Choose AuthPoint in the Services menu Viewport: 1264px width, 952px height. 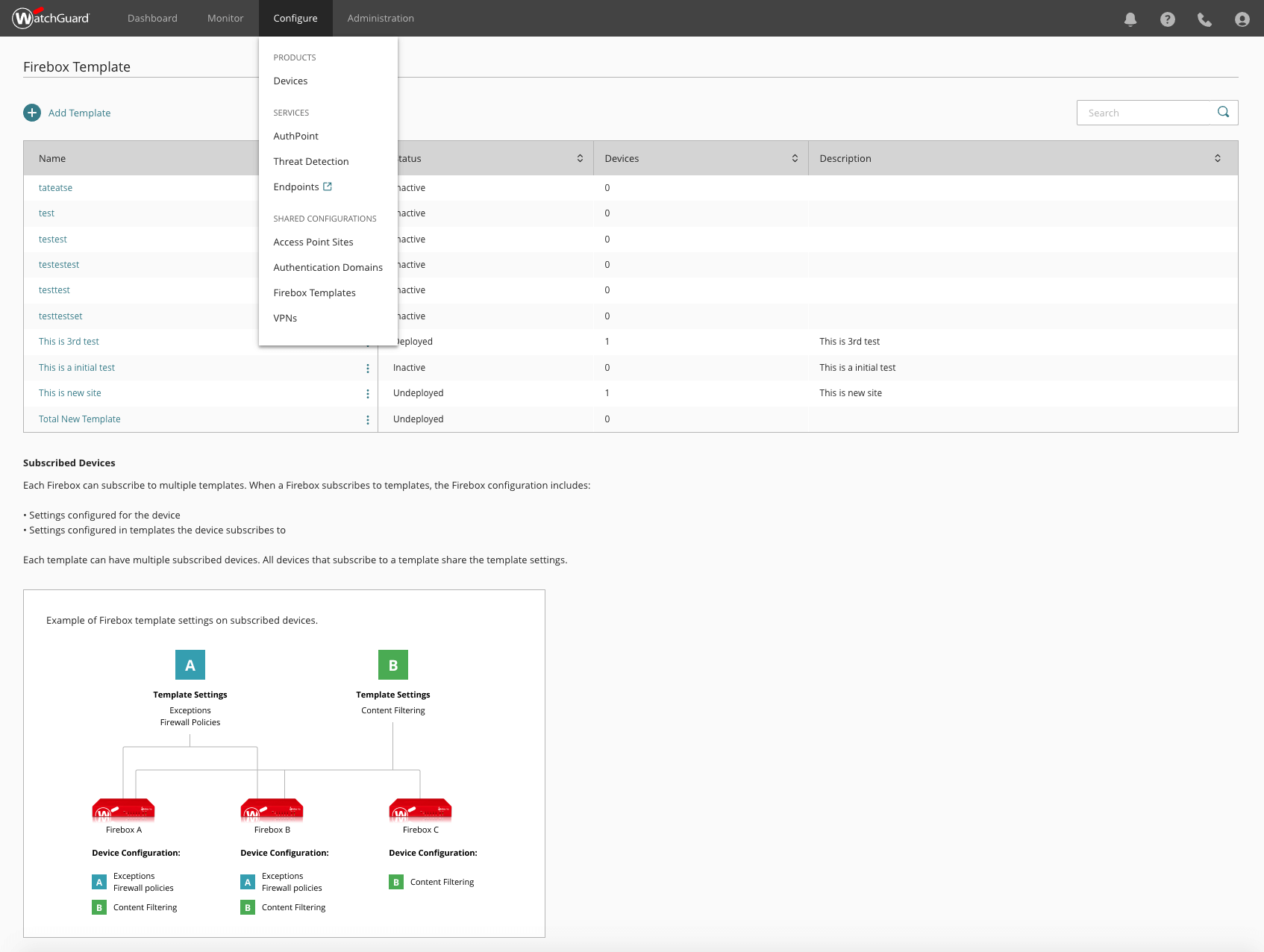click(295, 136)
